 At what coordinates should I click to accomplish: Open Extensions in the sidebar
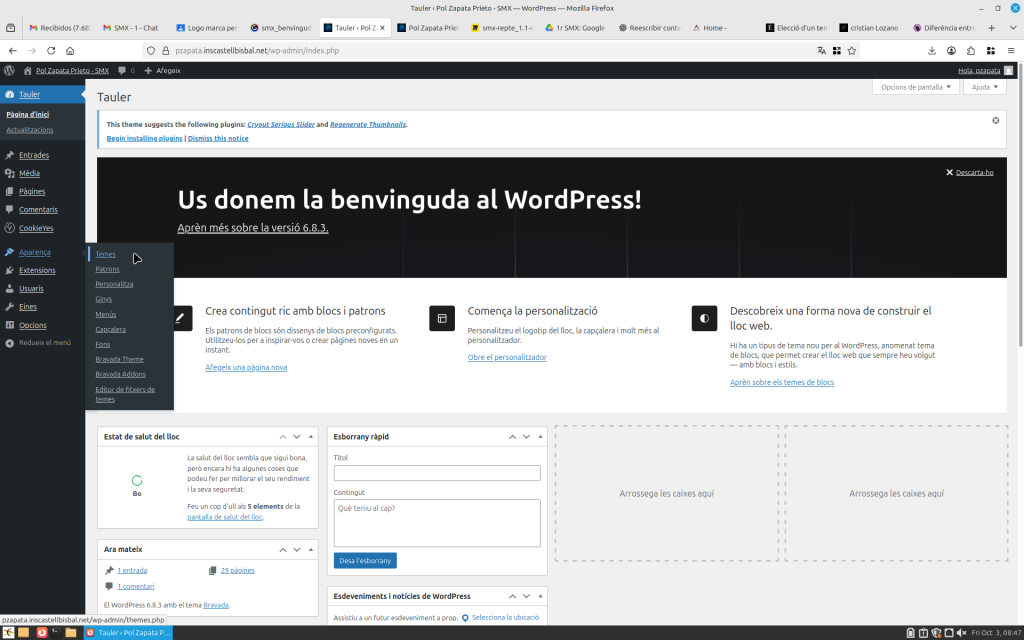[37, 270]
